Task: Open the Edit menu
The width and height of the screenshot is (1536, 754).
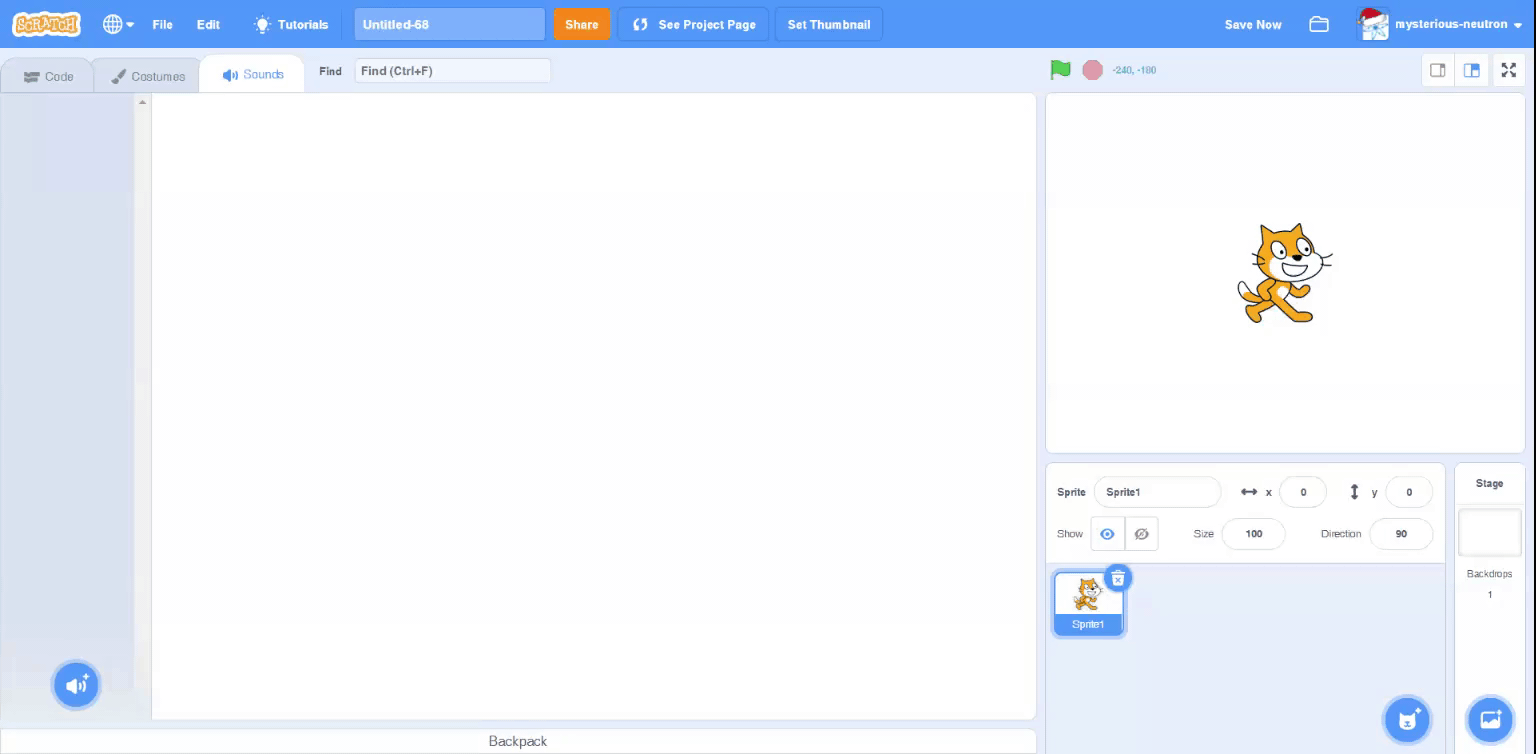Action: 208,24
